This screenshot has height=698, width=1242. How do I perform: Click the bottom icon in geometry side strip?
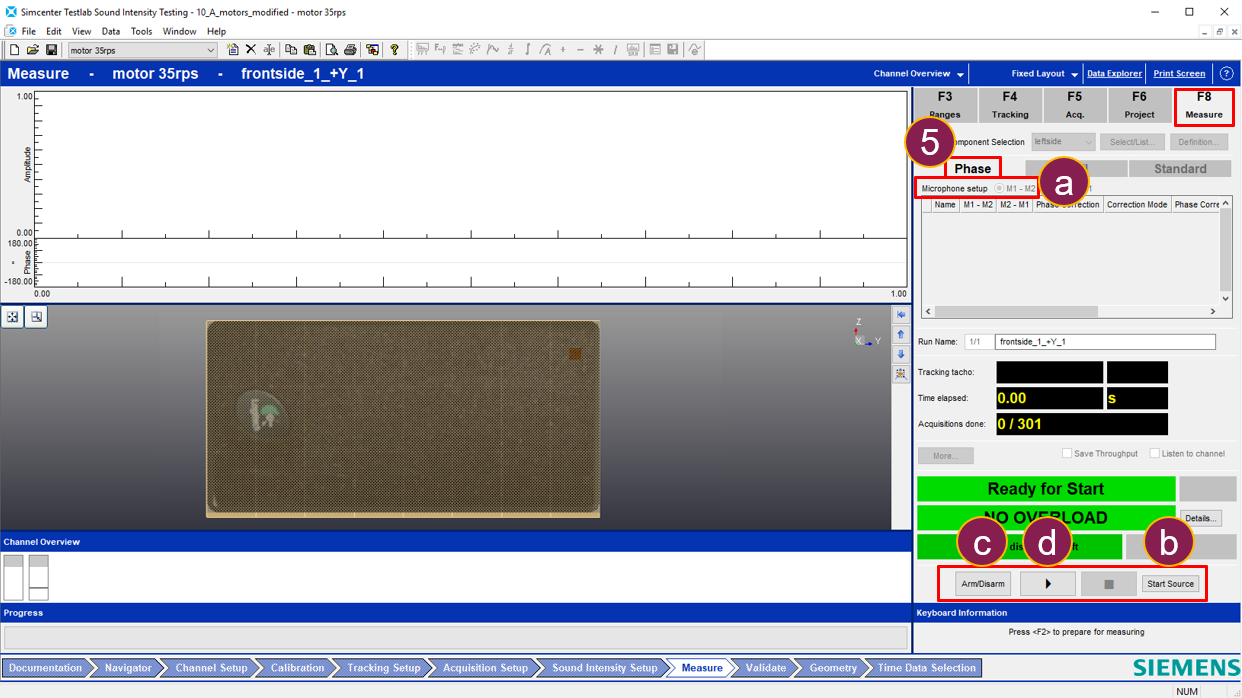click(x=901, y=373)
